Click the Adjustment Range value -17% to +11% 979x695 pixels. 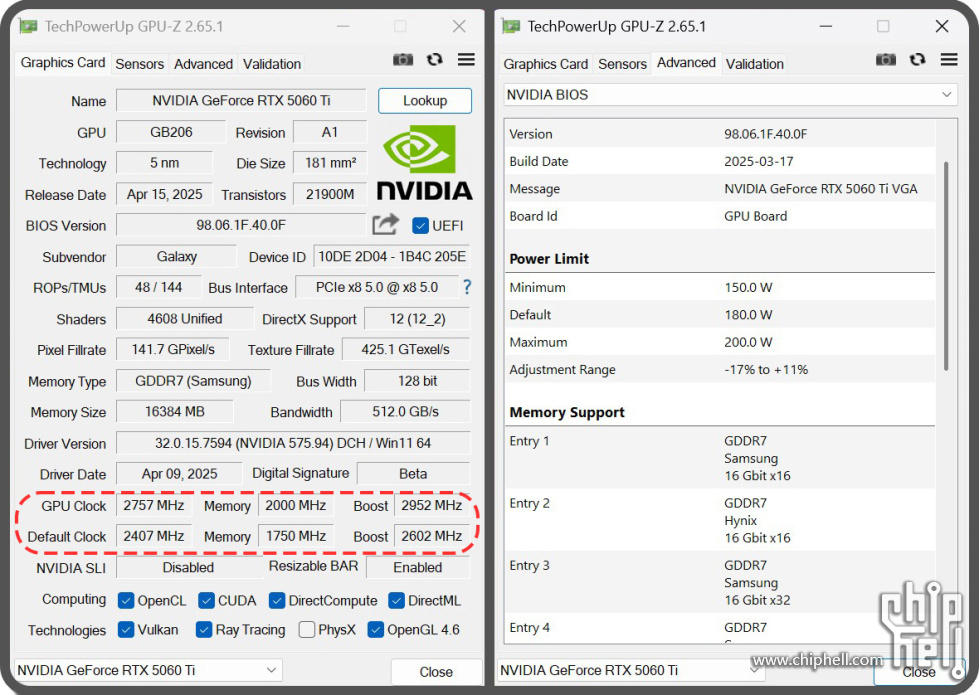click(x=766, y=370)
